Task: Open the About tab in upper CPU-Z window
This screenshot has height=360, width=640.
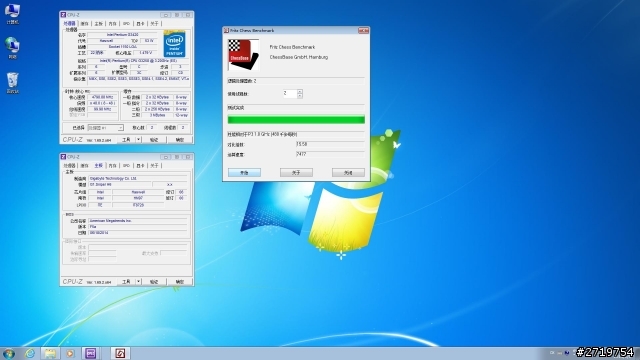Action: [x=154, y=24]
